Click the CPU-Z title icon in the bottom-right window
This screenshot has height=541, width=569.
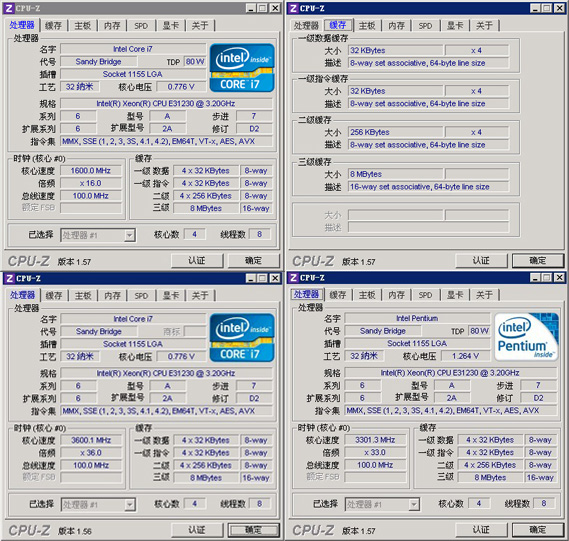(294, 278)
